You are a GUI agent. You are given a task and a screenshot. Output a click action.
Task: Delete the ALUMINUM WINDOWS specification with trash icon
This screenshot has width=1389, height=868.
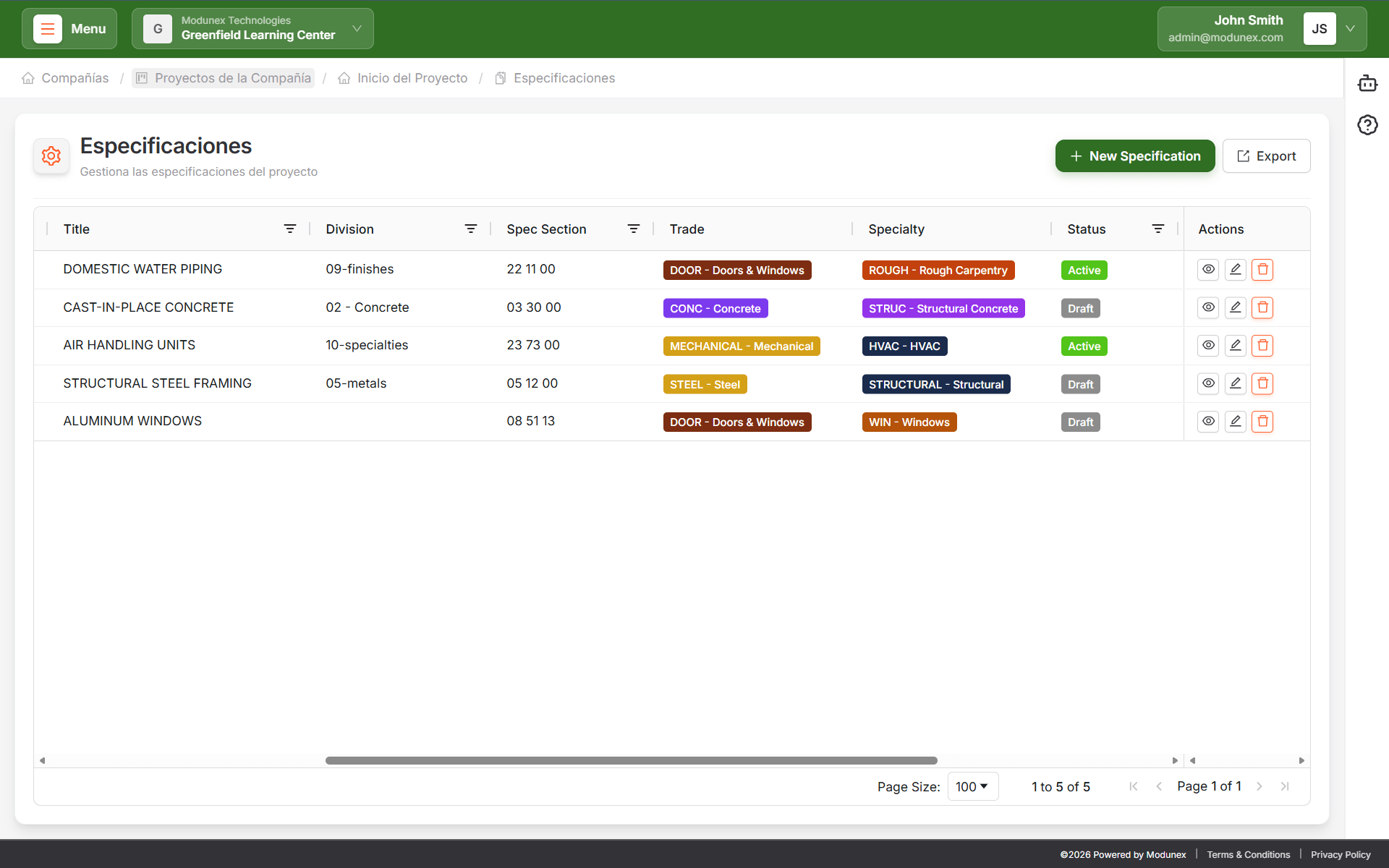pos(1262,421)
